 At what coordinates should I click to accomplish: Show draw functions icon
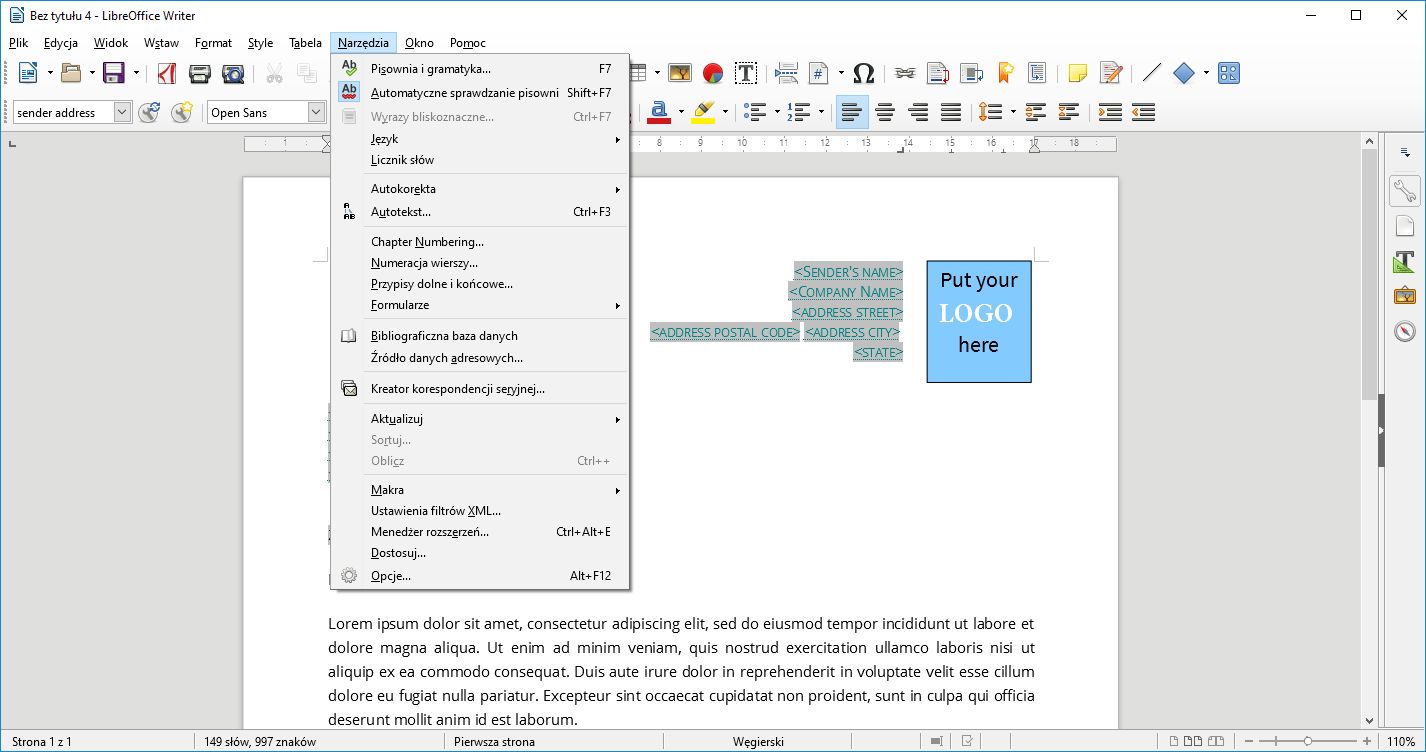click(1229, 73)
